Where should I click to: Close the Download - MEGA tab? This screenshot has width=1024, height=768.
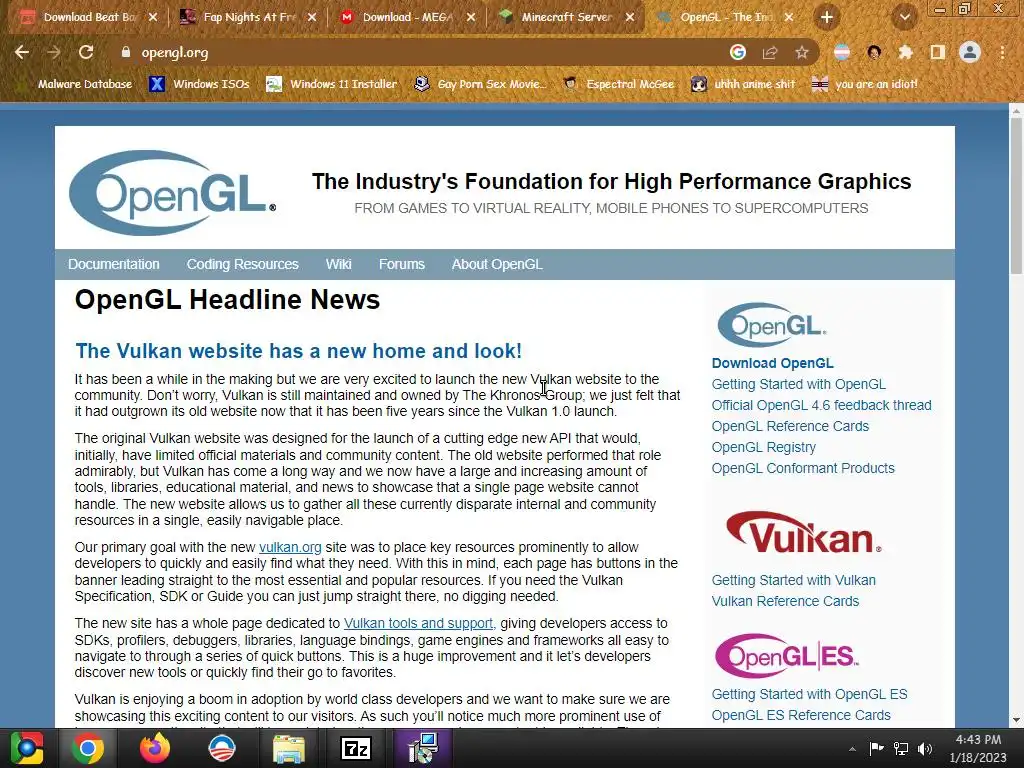point(471,18)
